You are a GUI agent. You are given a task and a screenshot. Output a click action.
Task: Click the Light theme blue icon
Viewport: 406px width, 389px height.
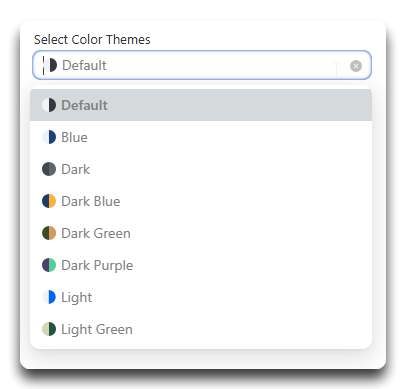(x=49, y=297)
